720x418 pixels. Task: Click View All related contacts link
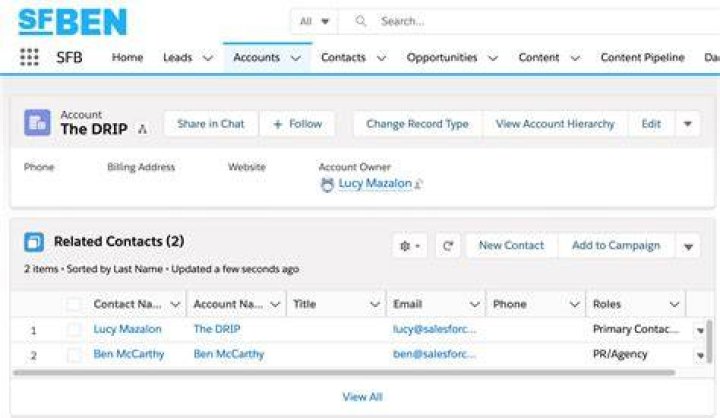[x=362, y=397]
